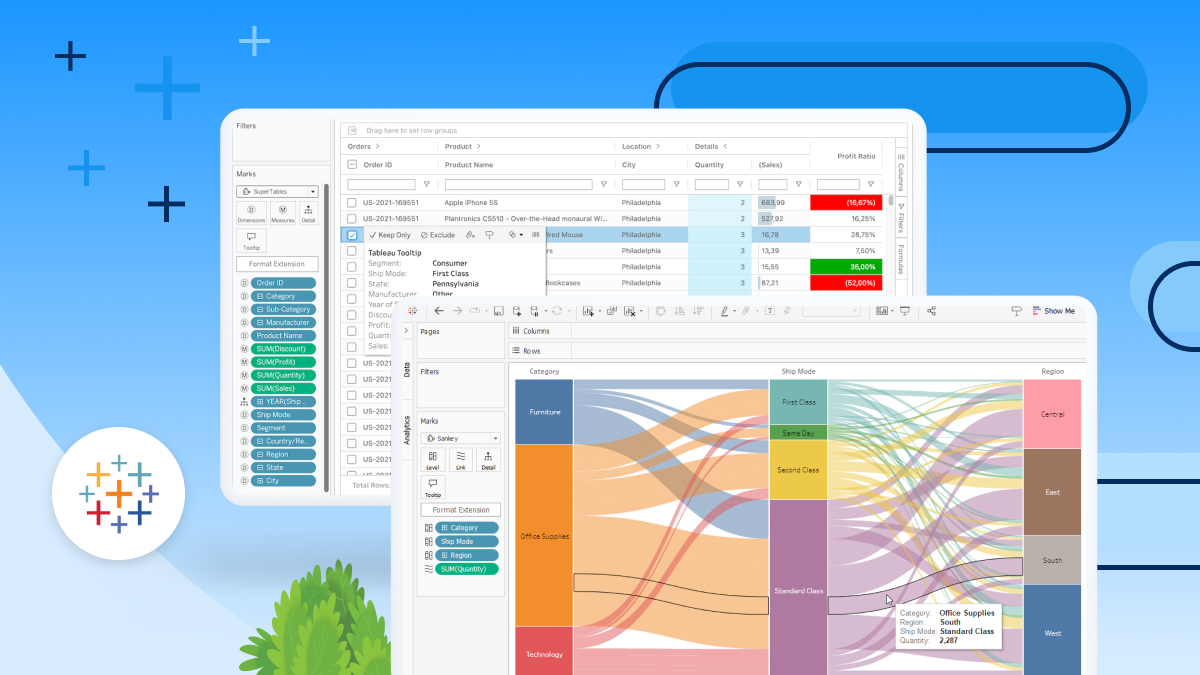This screenshot has height=675, width=1200.
Task: Click the Presentation Mode toolbar icon
Action: tap(905, 311)
